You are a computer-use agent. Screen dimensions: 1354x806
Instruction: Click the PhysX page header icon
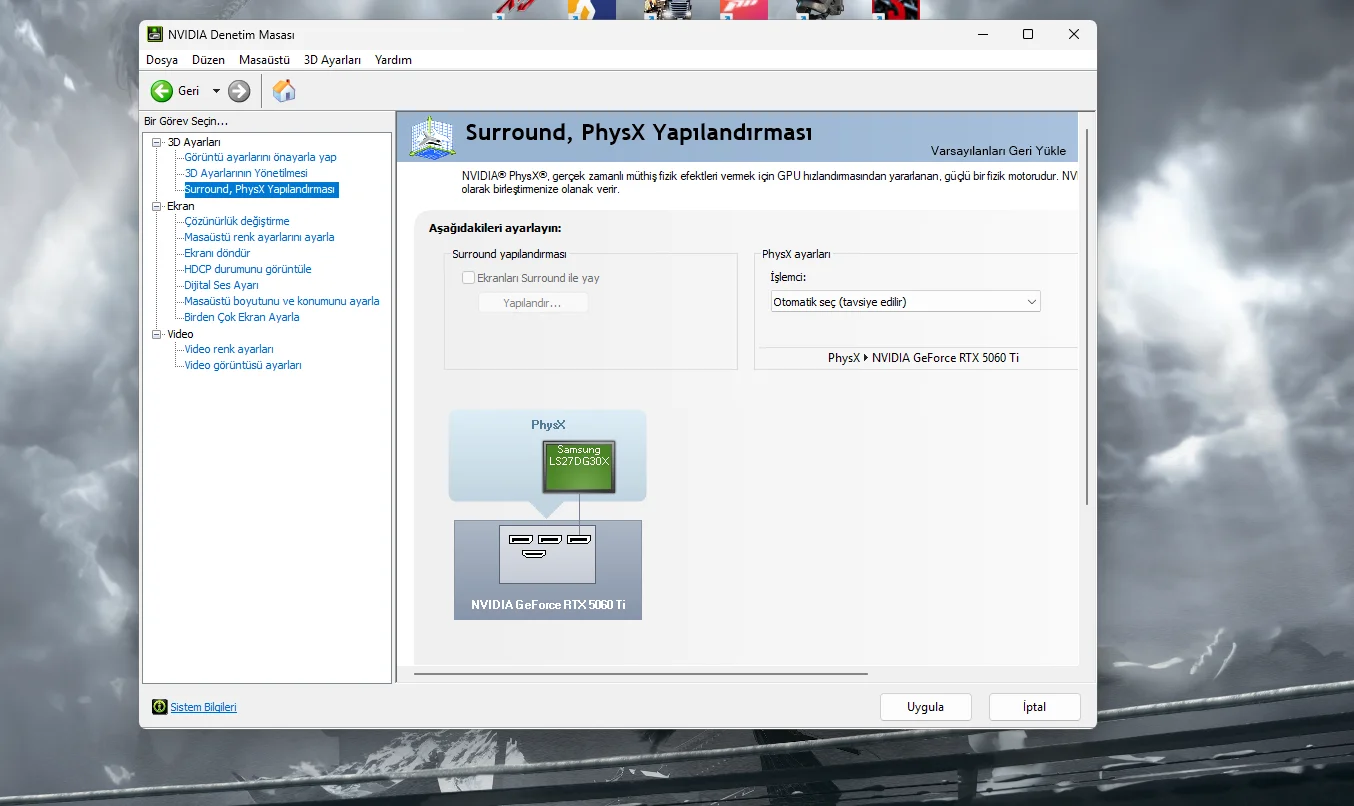pos(433,137)
